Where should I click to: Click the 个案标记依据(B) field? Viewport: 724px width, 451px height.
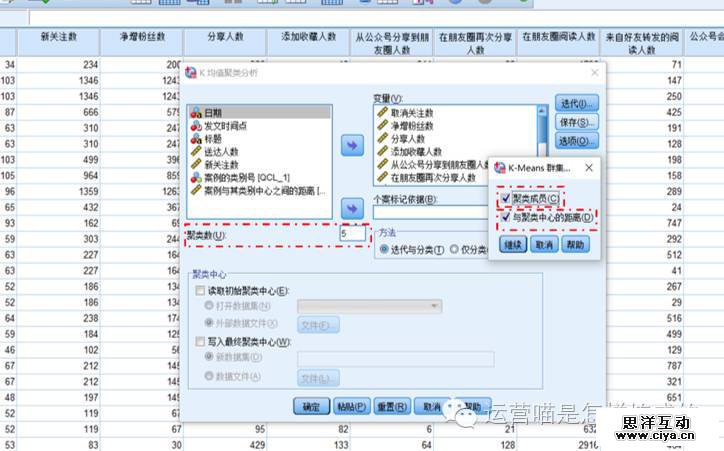point(430,212)
